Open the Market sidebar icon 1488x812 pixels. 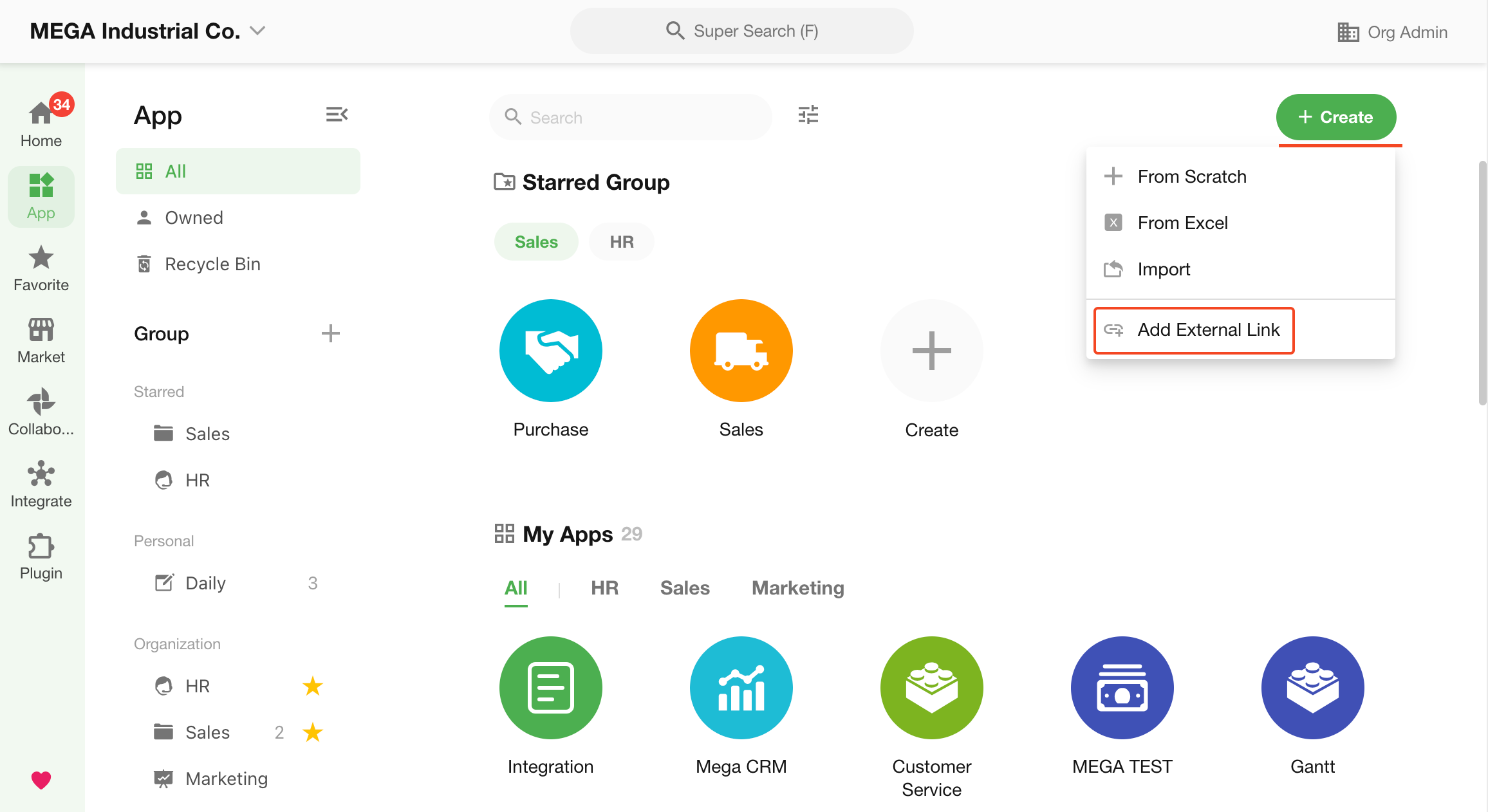(41, 340)
